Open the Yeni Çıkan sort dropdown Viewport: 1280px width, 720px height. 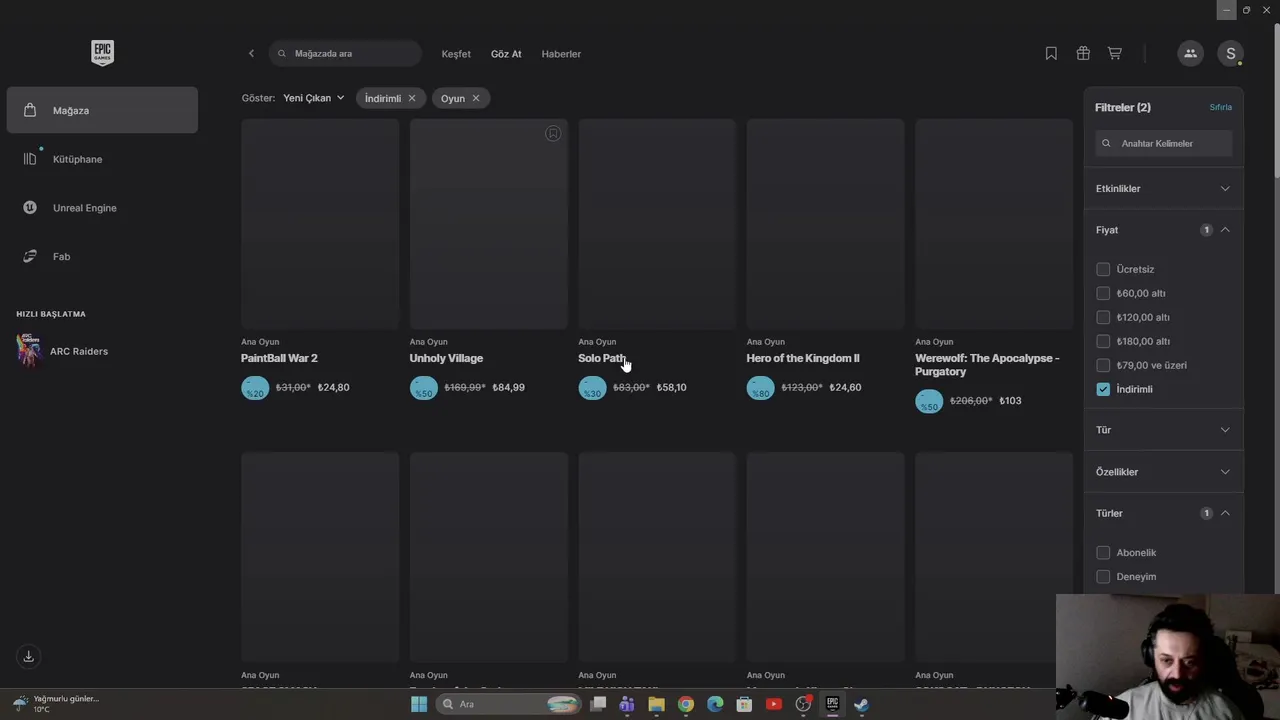click(314, 98)
